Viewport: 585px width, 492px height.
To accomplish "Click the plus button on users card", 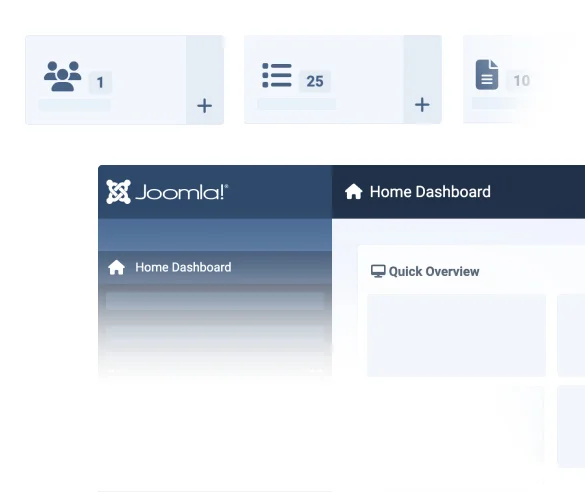I will point(204,106).
